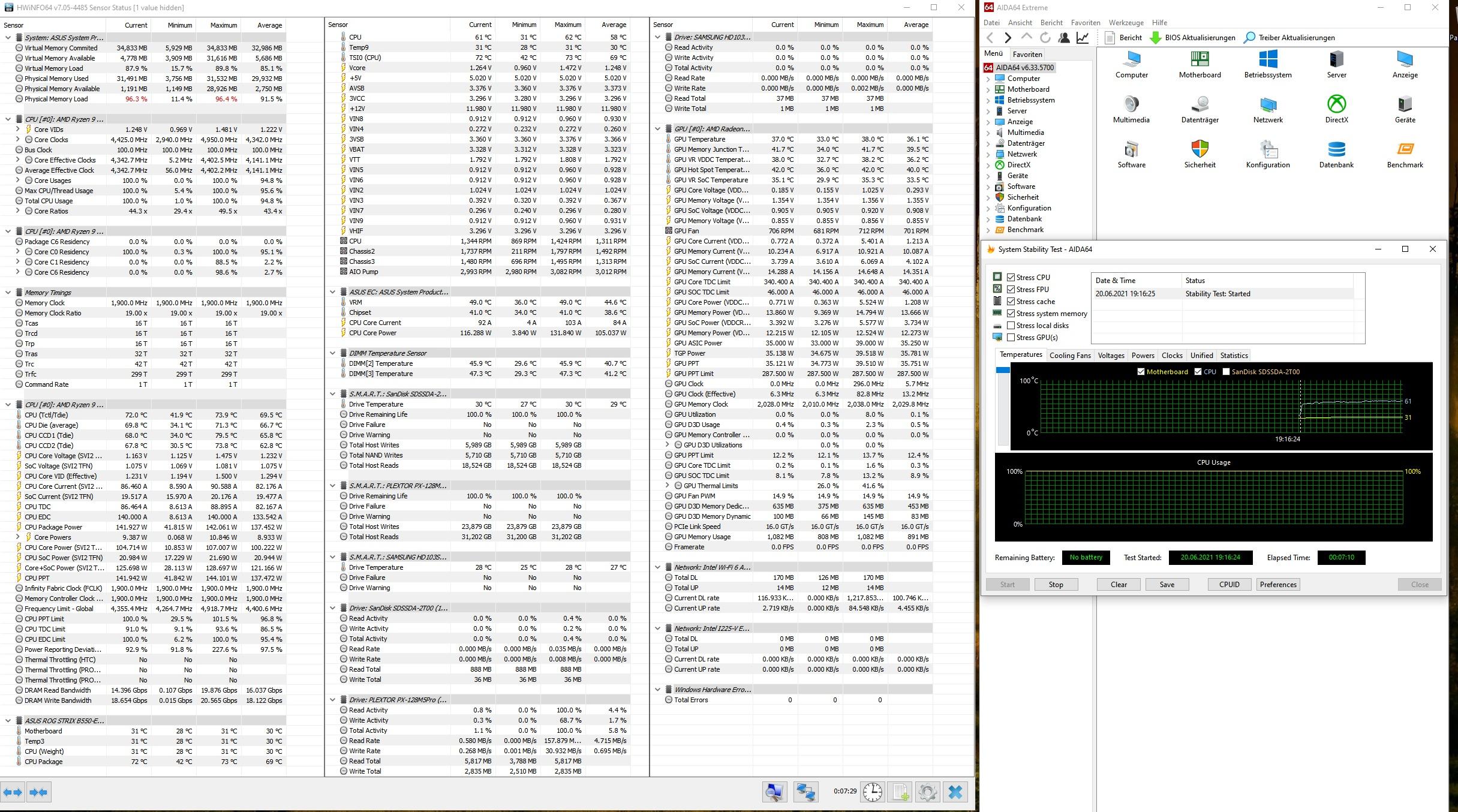
Task: Click HWiNFO clock reset icon
Action: coord(872,792)
